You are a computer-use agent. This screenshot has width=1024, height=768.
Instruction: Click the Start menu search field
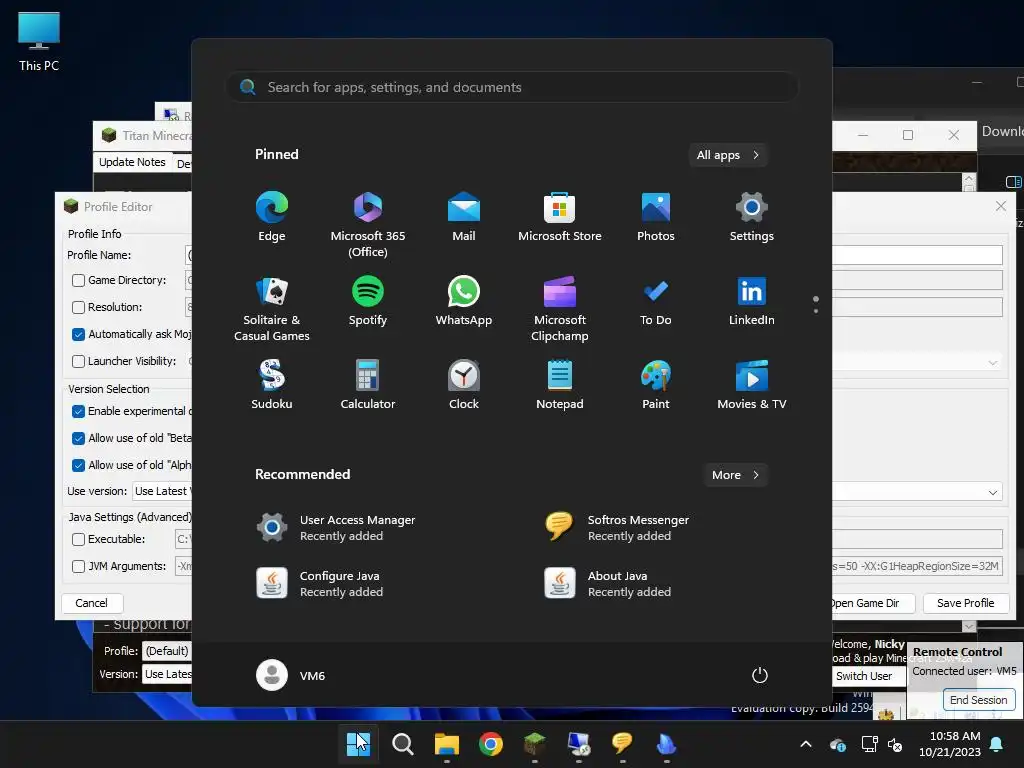512,87
